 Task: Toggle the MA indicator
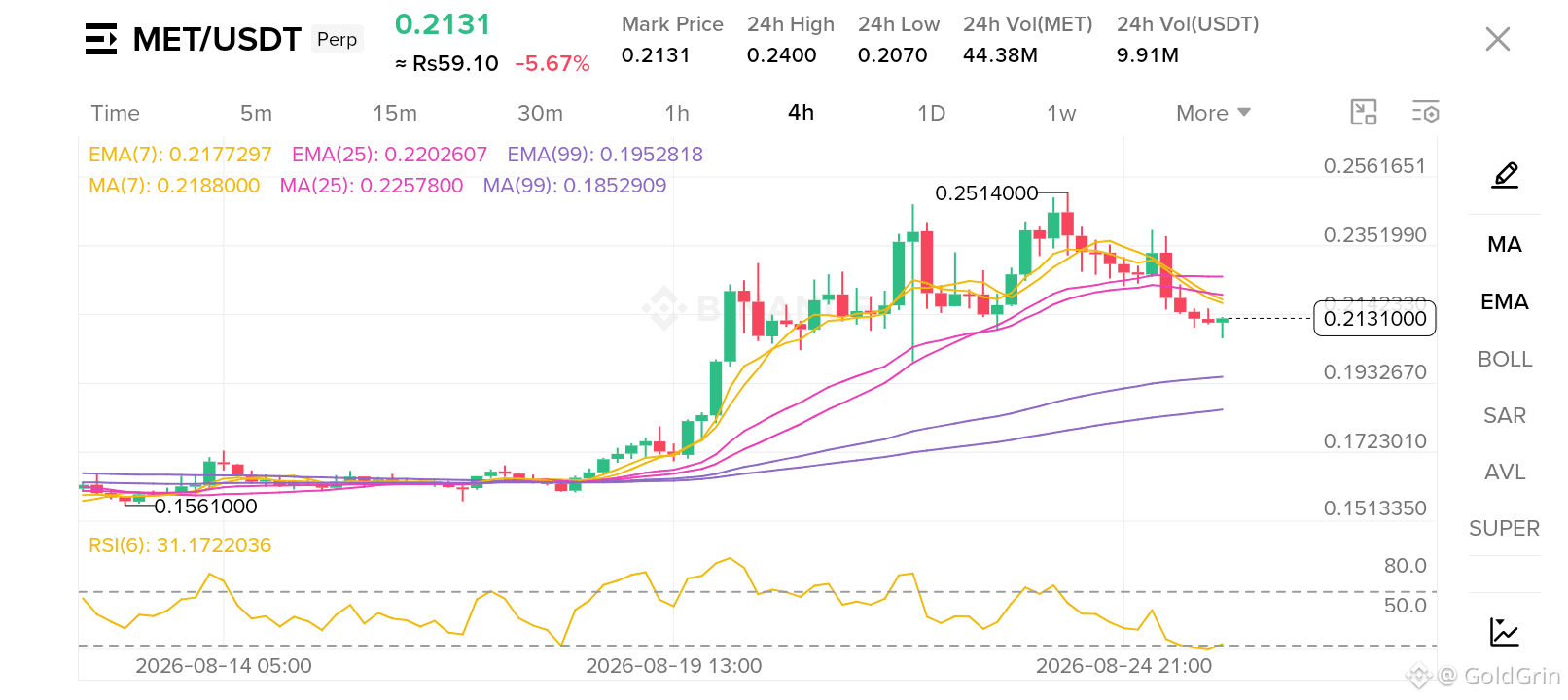pos(1505,245)
